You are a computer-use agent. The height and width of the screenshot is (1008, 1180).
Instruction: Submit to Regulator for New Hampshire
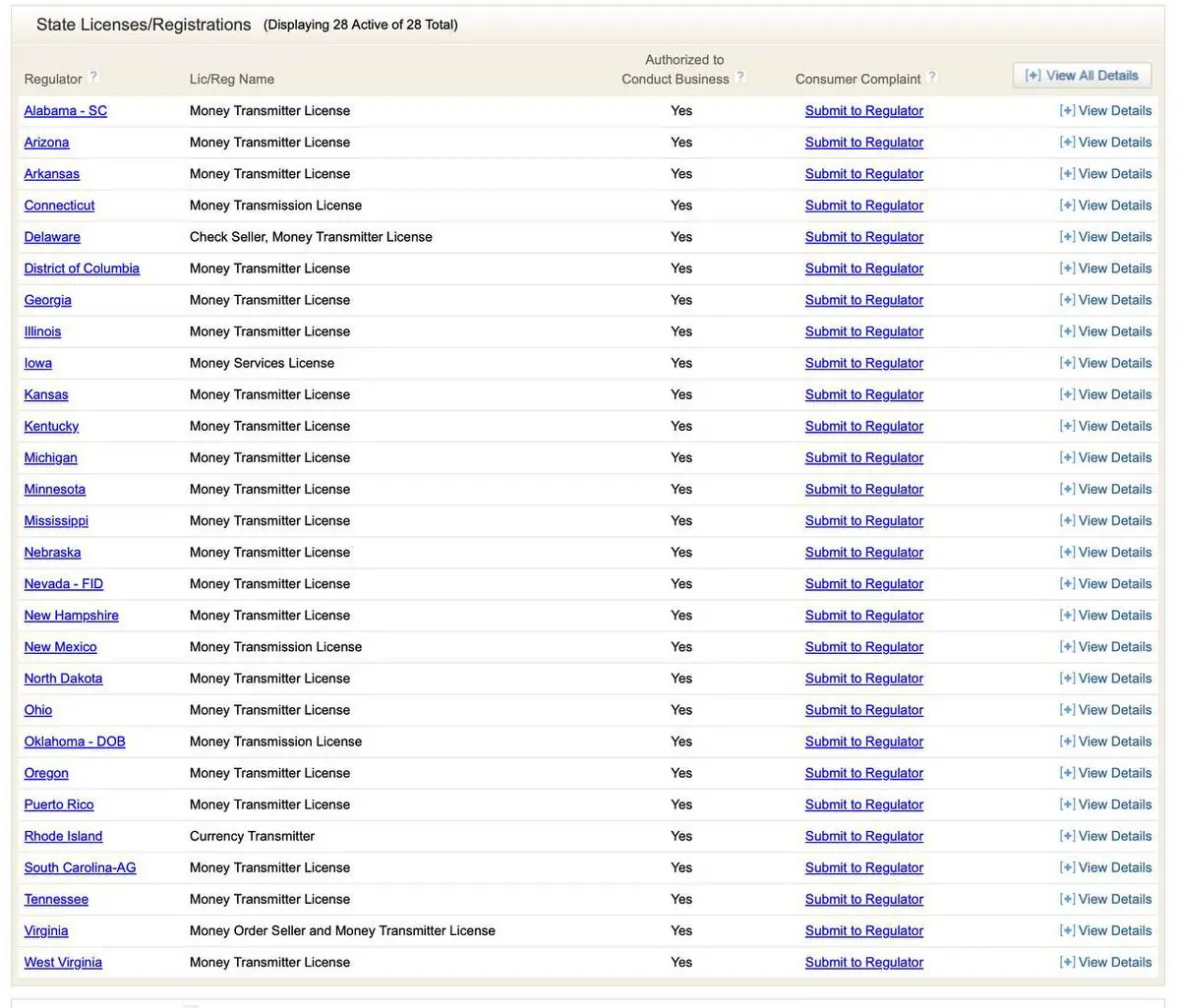pyautogui.click(x=864, y=616)
